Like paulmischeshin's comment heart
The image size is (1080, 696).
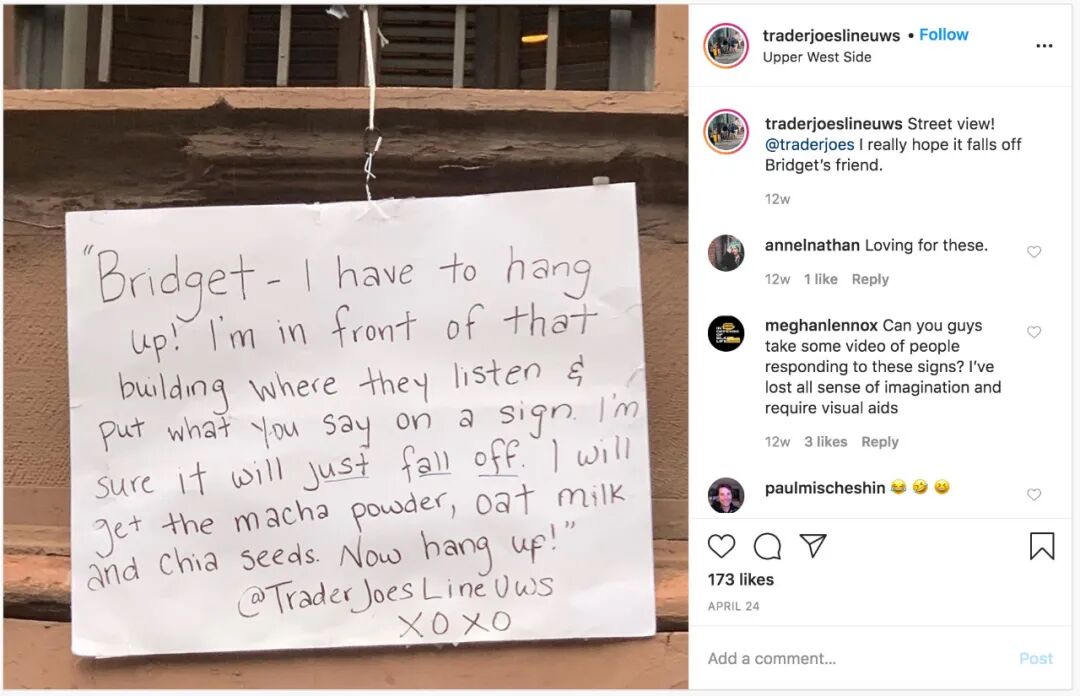[1034, 495]
